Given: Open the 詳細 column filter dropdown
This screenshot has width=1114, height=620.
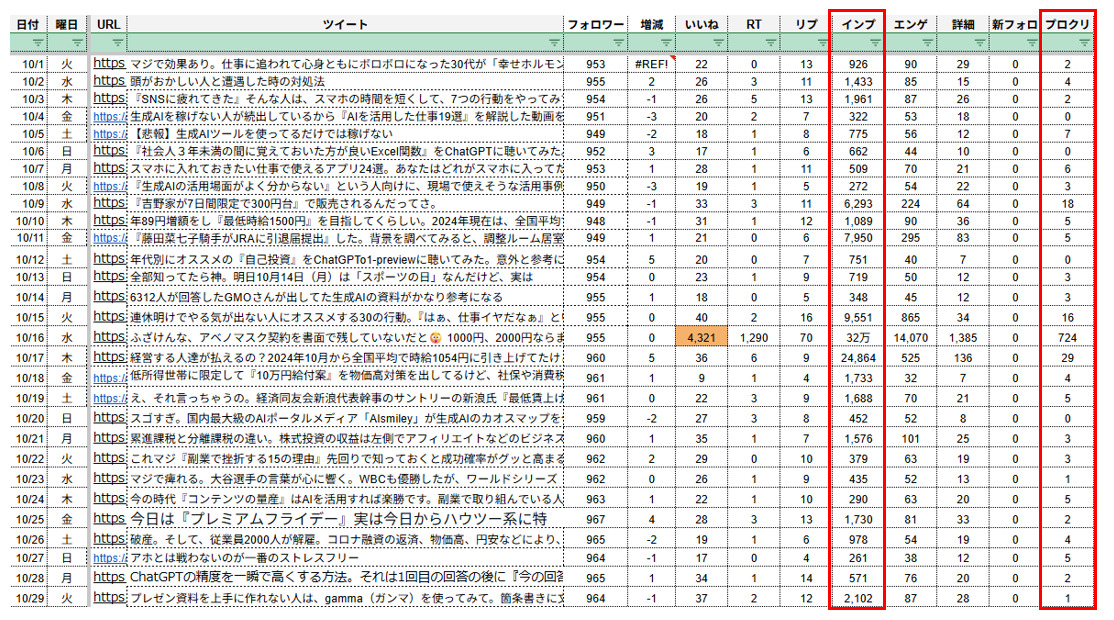Looking at the screenshot, I should point(980,43).
